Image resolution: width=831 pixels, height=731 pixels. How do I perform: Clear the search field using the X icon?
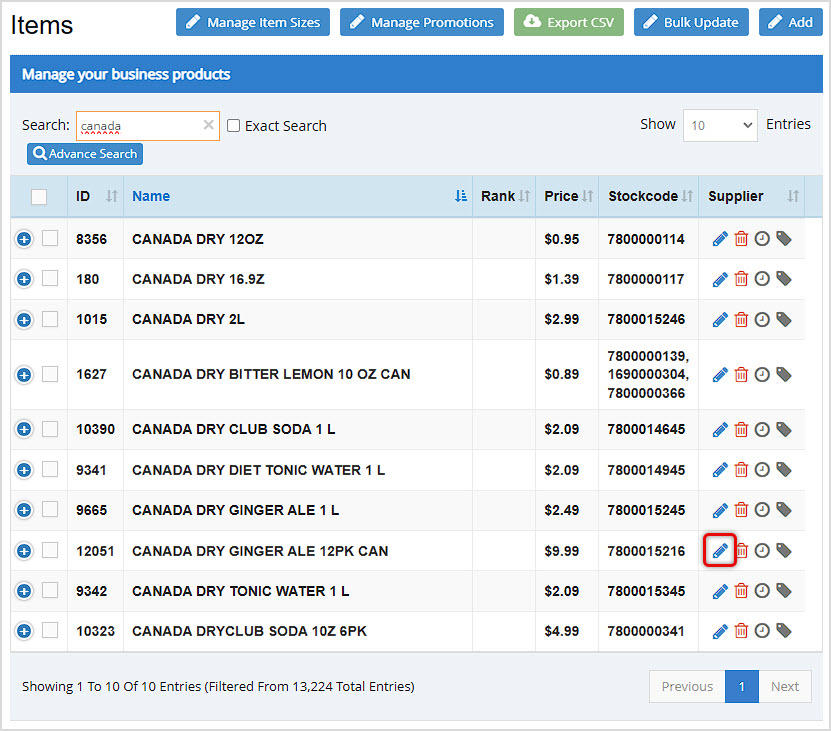pos(207,125)
